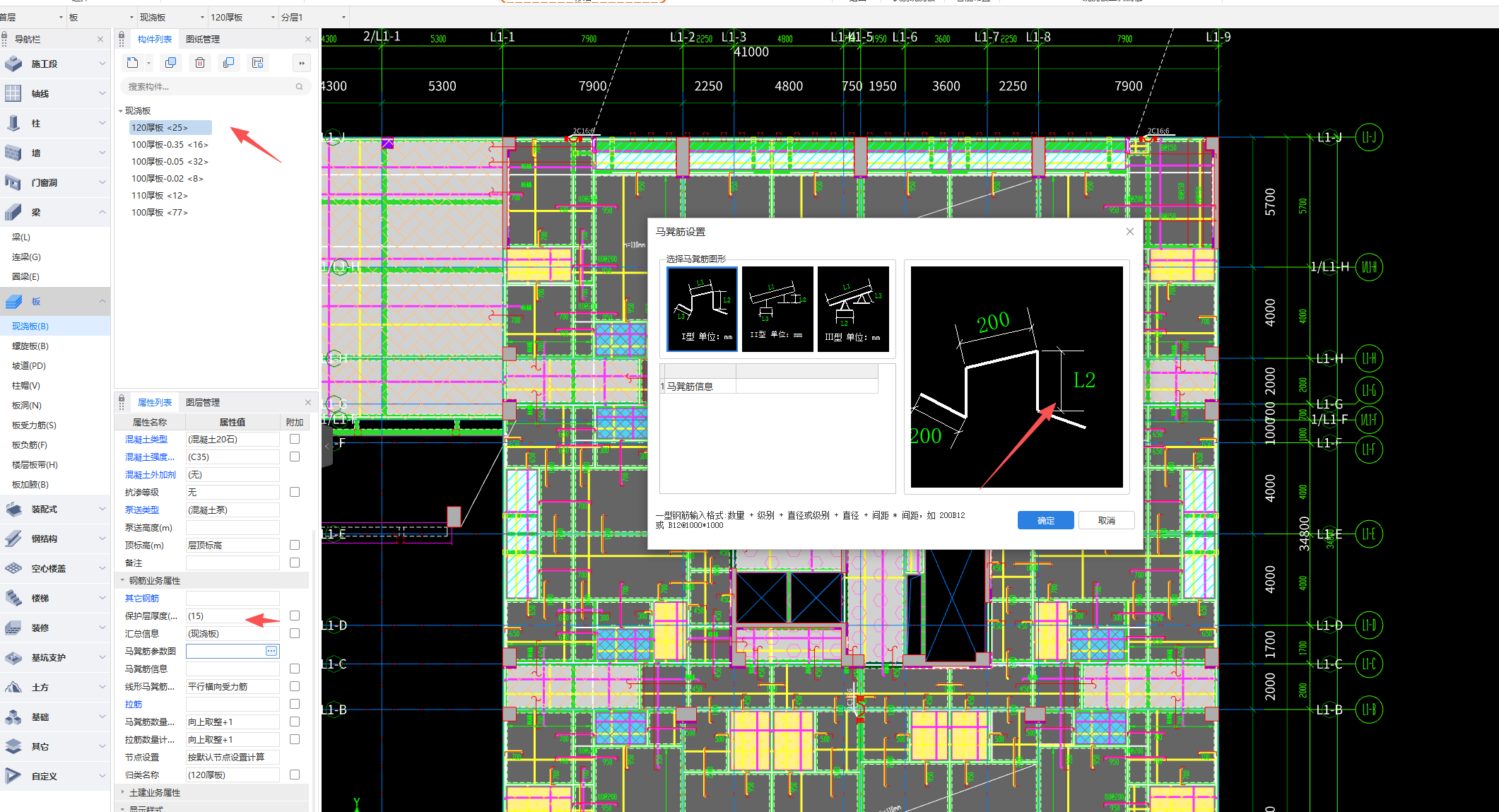Toggle the 顶标高 attach checkbox
1499x812 pixels.
point(295,545)
